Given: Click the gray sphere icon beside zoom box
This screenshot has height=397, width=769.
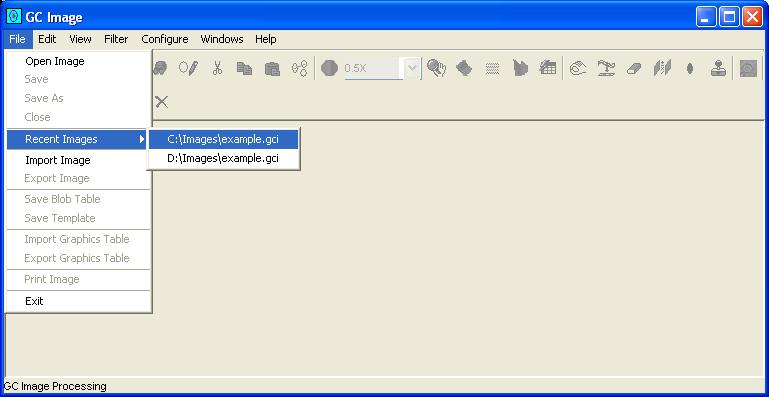Looking at the screenshot, I should tap(329, 68).
